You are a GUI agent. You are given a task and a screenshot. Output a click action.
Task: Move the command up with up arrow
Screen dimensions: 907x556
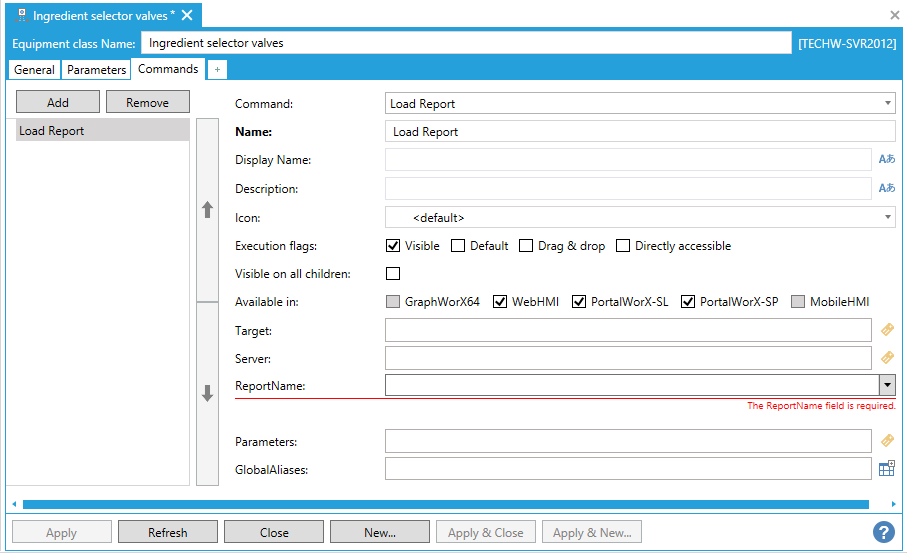click(208, 210)
